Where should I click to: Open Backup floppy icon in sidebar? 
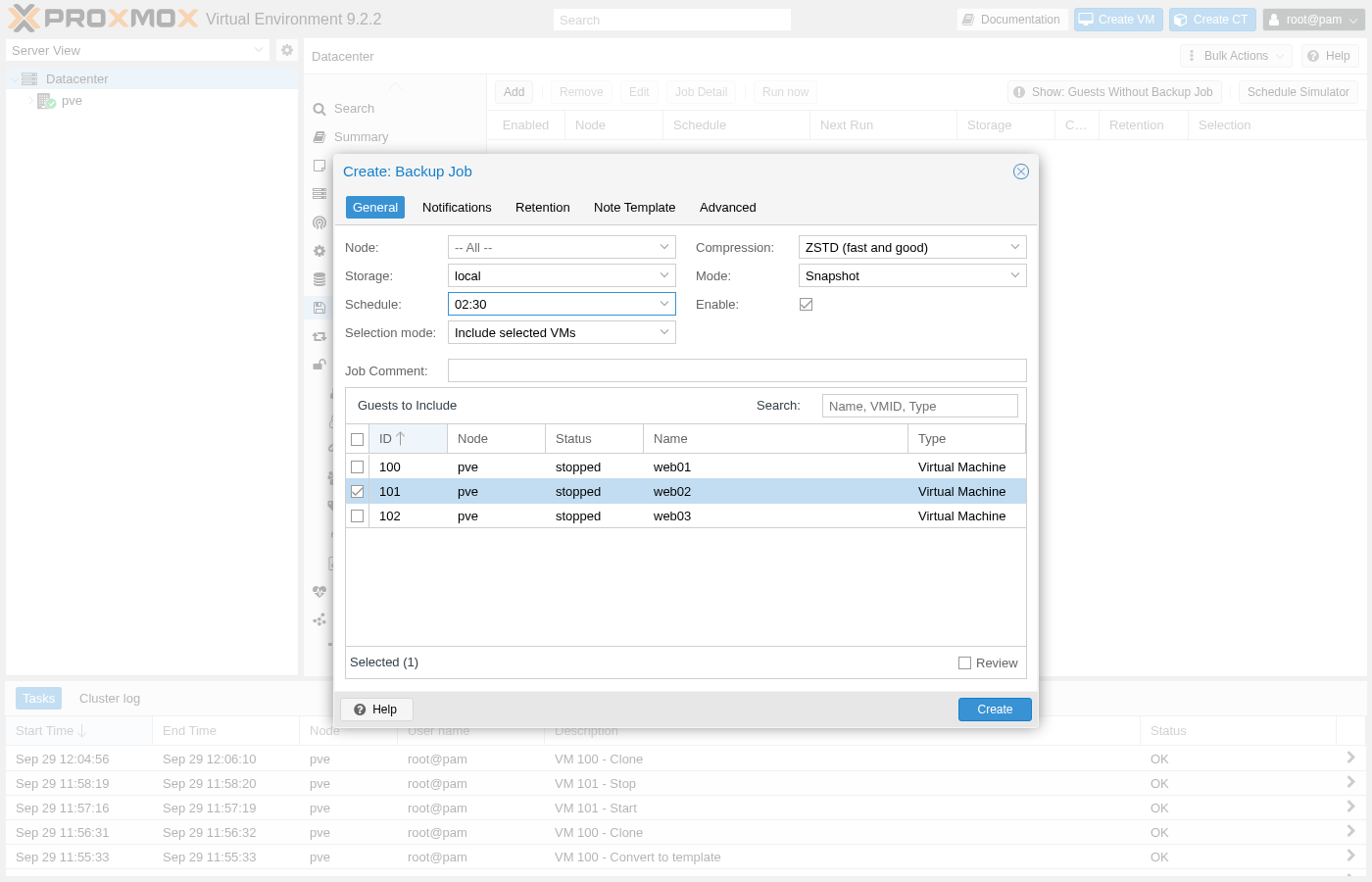319,308
